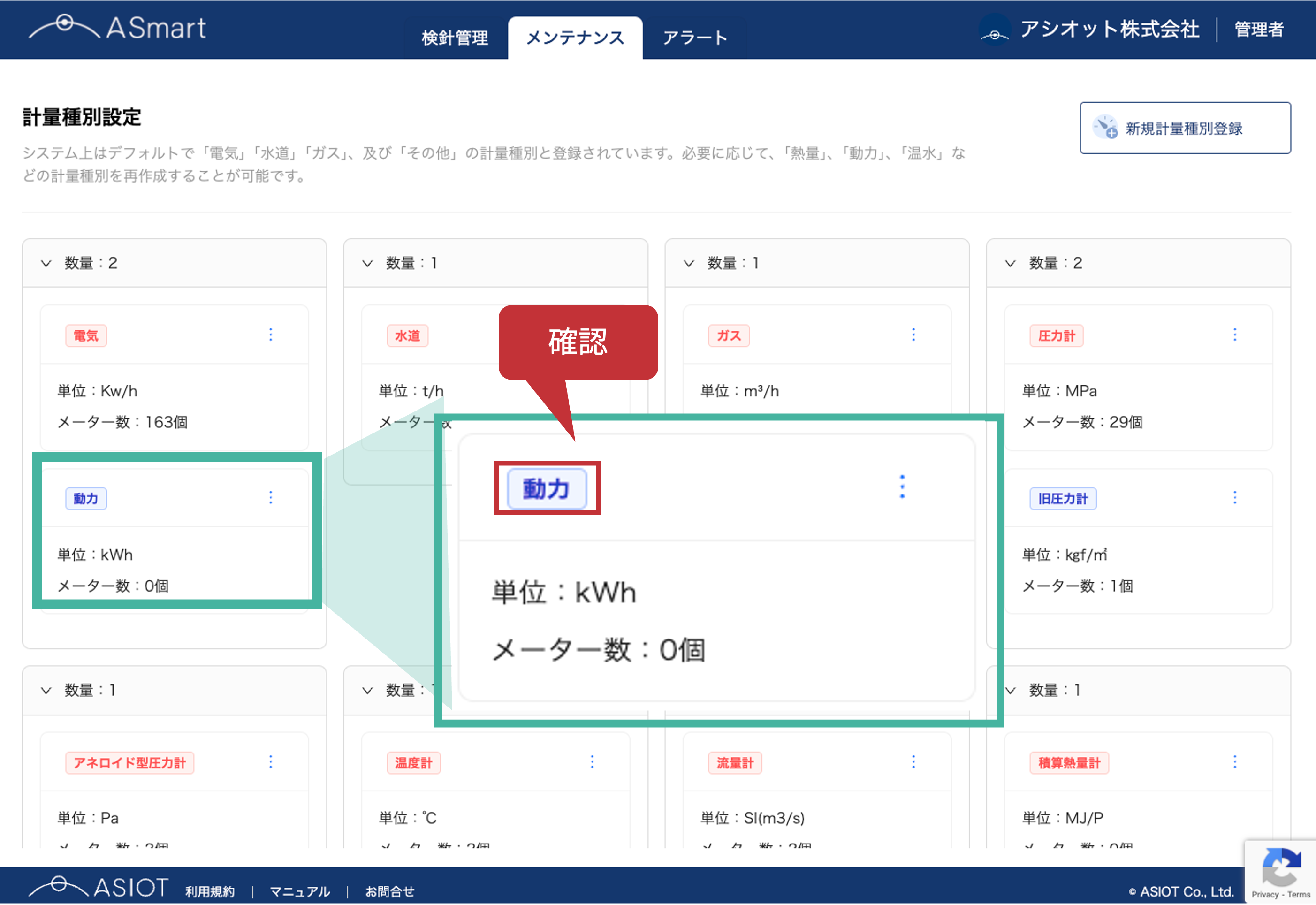Click the 新規計量種別登録 button
1316x905 pixels.
coord(1185,128)
